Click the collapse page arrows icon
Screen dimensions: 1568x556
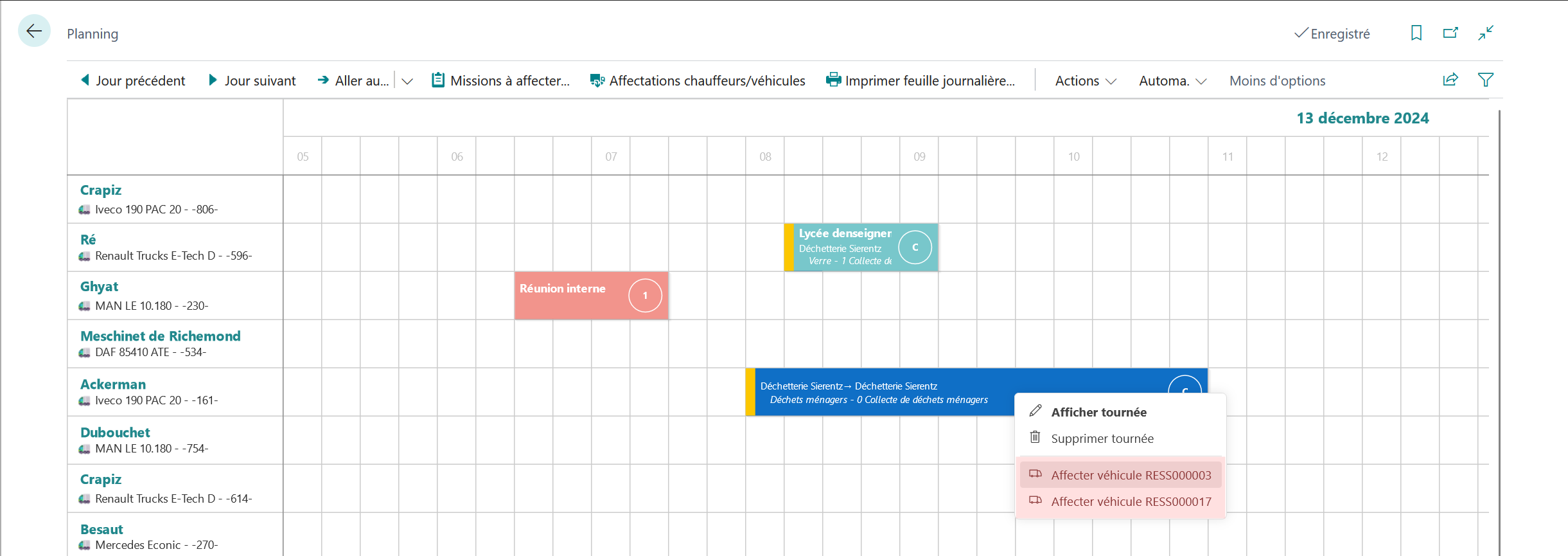point(1486,33)
